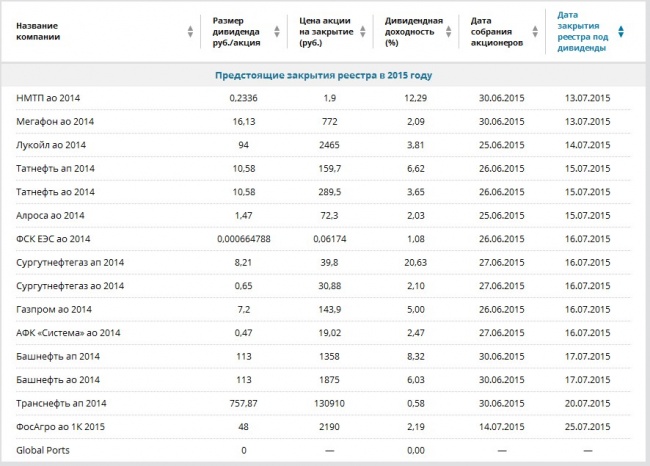
Task: Select the Газпром ао 2014 row
Action: tap(323, 309)
